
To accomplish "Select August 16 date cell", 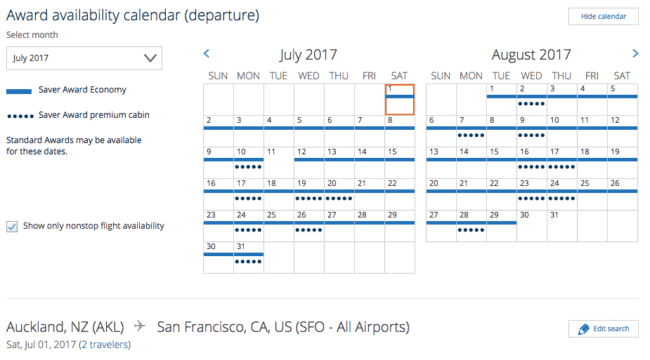I will tap(532, 163).
